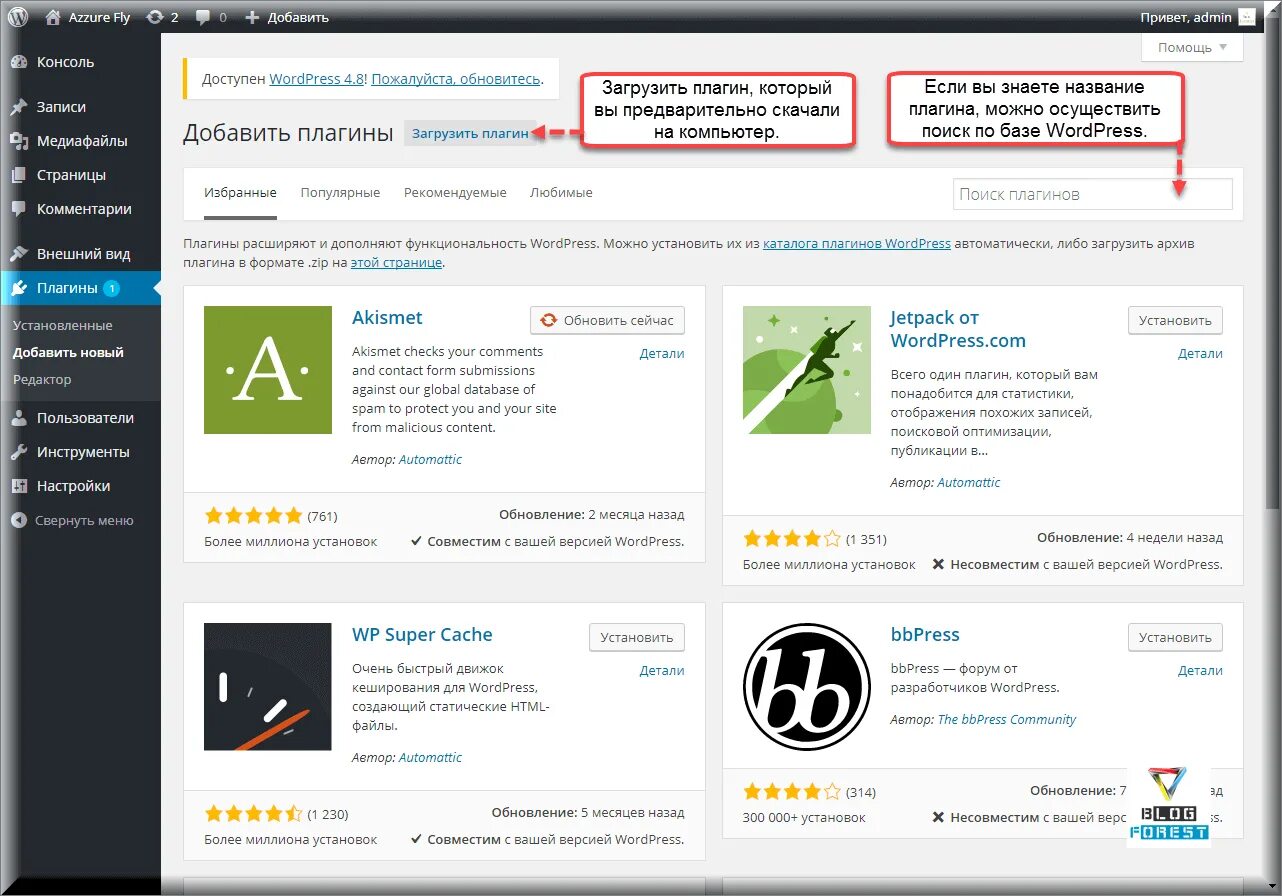Screen dimensions: 1282x896
Task: Open Детали link for bbPress
Action: [x=1200, y=670]
